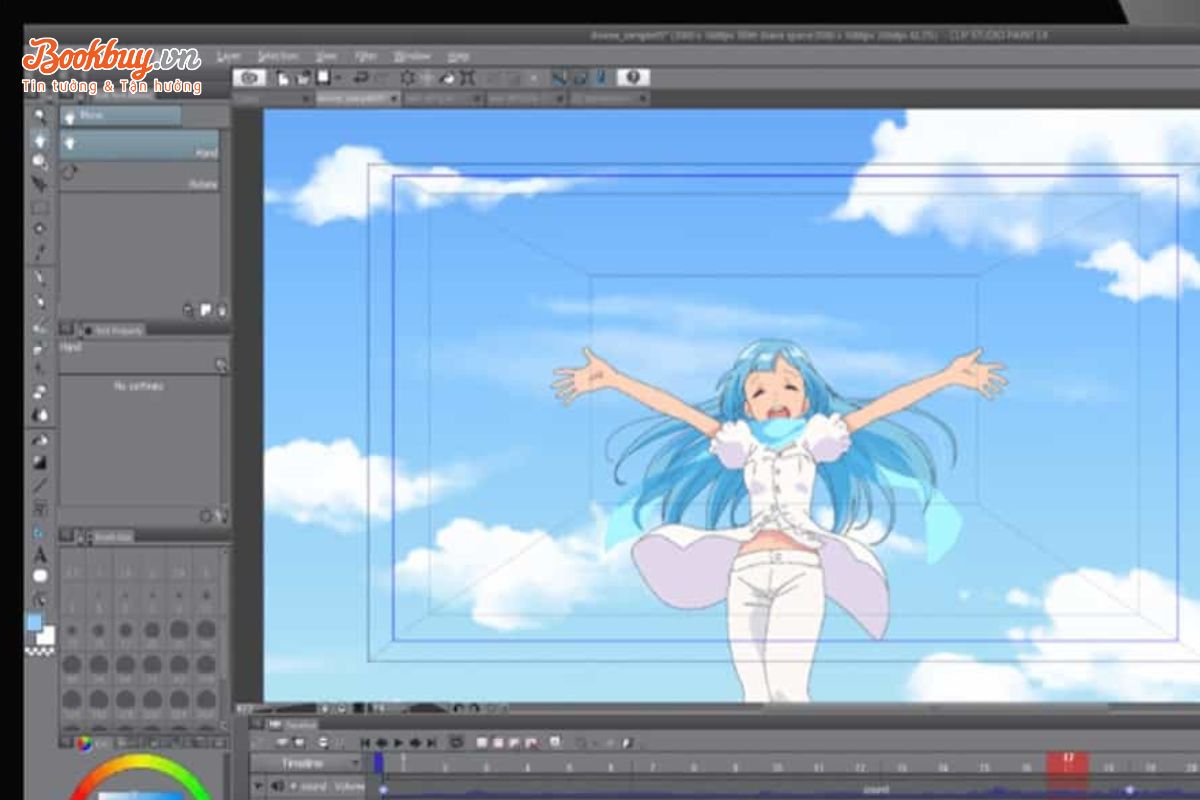Screen dimensions: 1200x800
Task: Open the Layer menu
Action: [229, 56]
